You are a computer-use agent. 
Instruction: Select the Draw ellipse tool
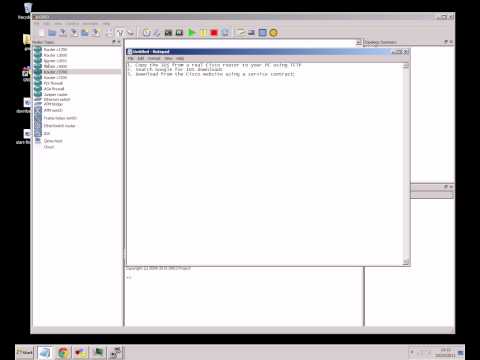pyautogui.click(x=273, y=33)
